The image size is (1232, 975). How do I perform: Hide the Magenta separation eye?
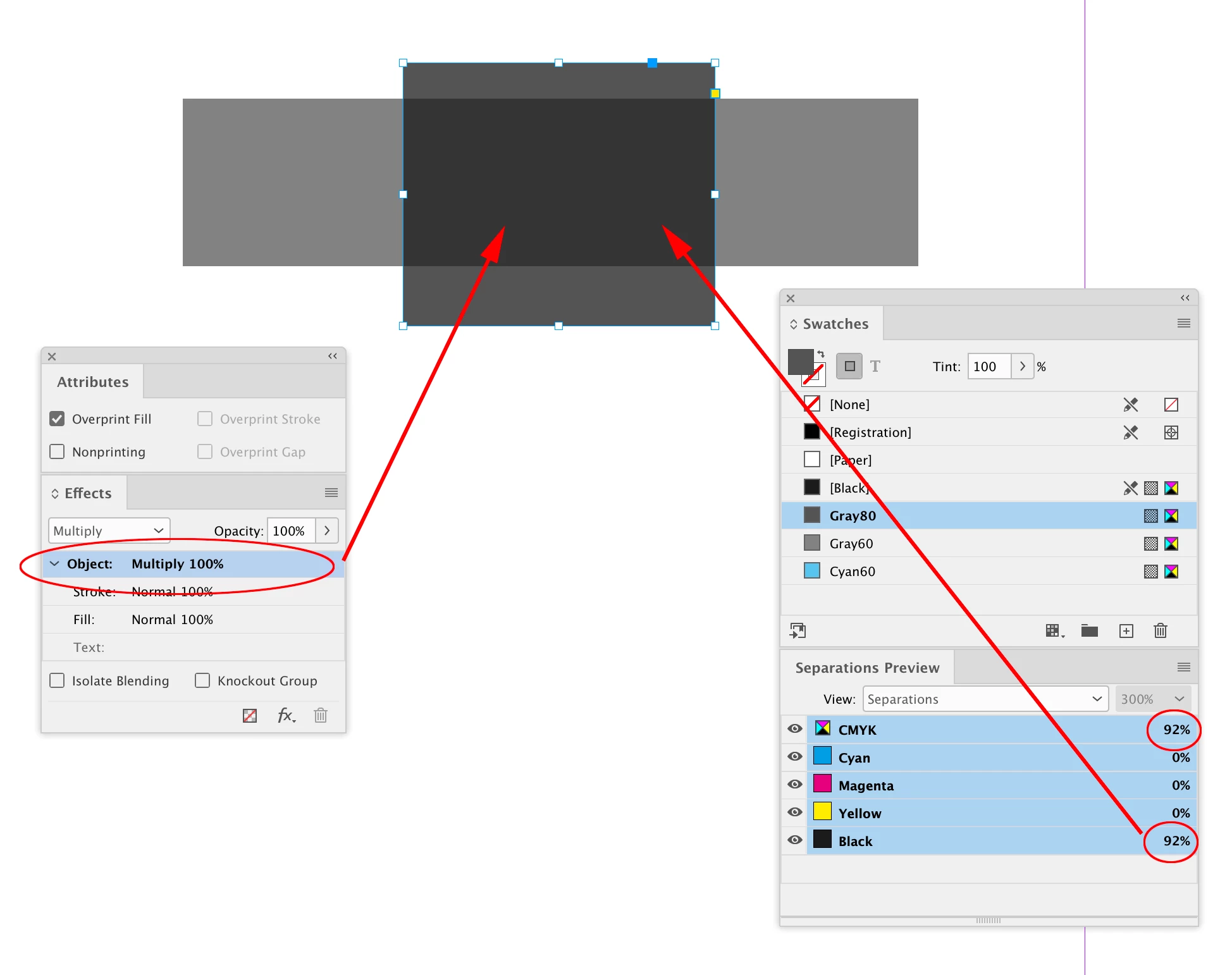point(795,785)
